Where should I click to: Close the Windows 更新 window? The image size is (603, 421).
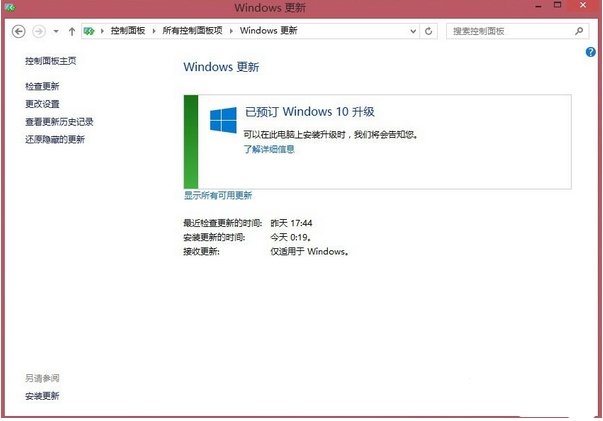pyautogui.click(x=583, y=5)
